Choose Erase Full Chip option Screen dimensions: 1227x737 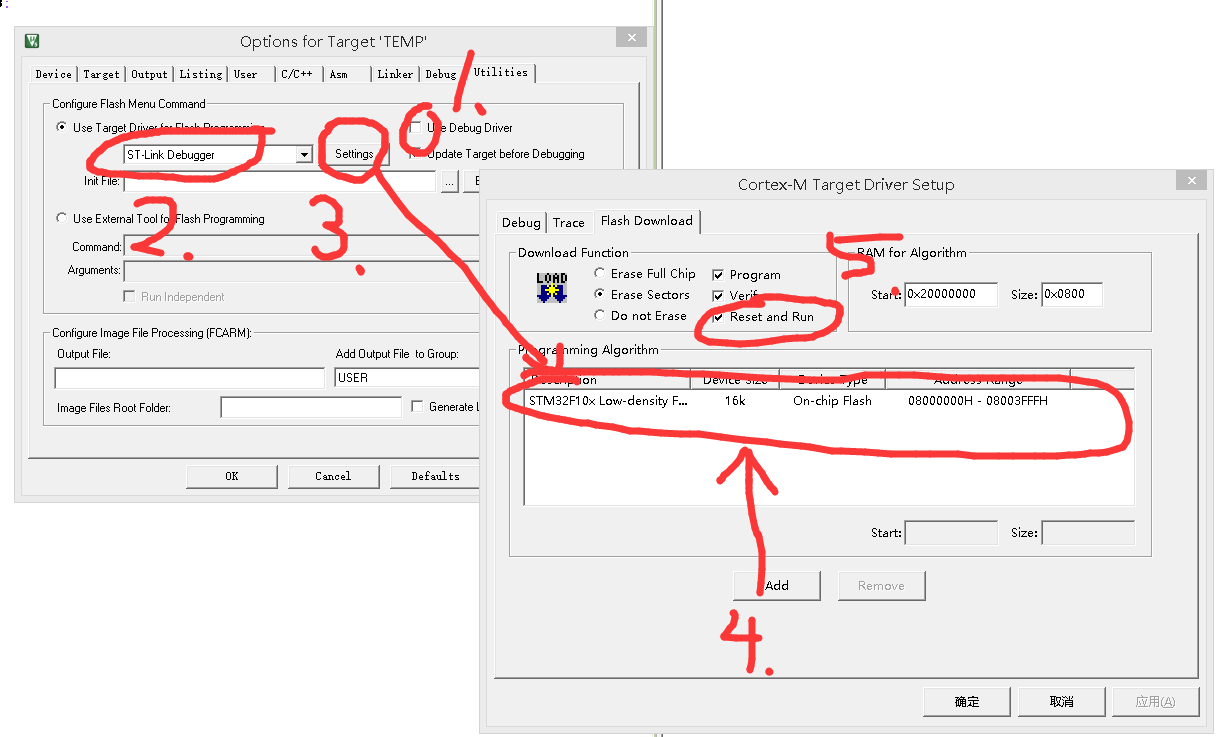[x=600, y=273]
